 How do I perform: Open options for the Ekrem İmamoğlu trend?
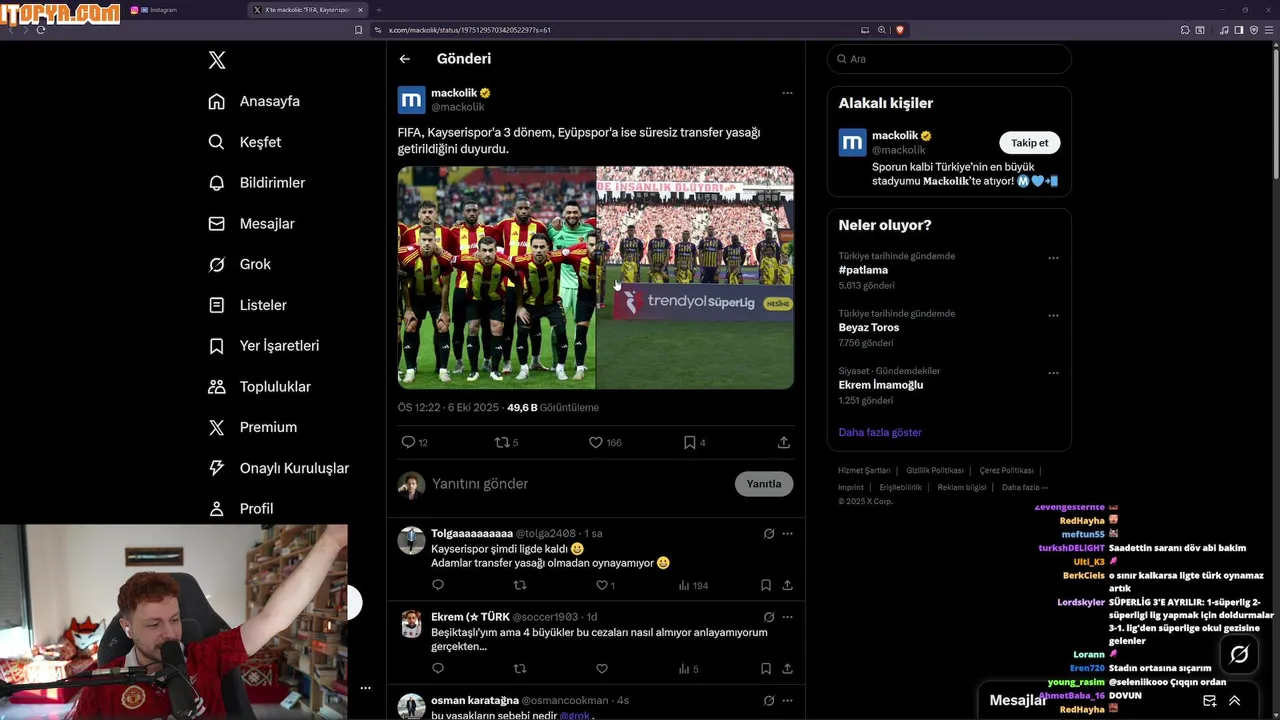pyautogui.click(x=1053, y=373)
